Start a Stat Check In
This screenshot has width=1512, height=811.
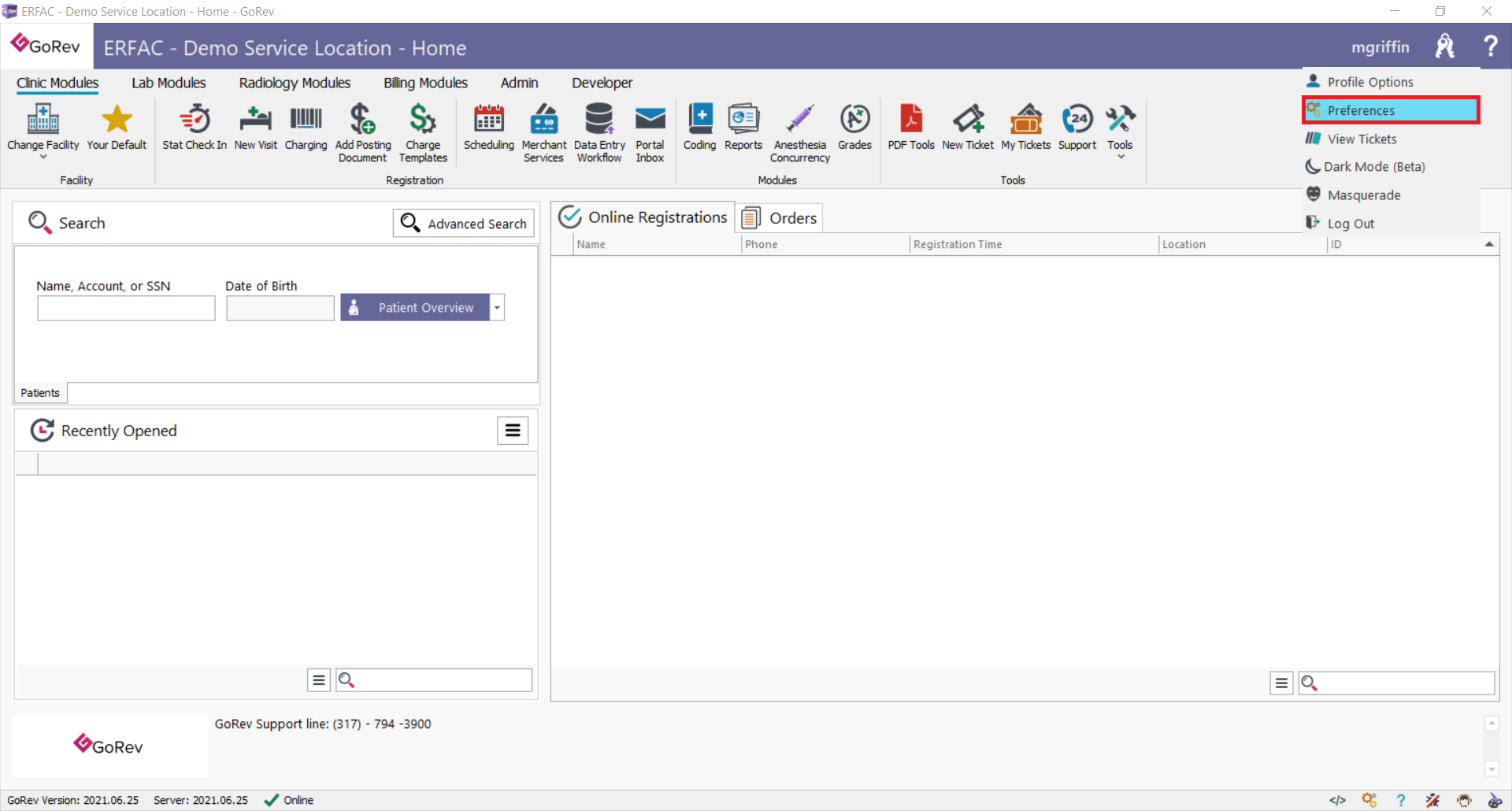(x=195, y=126)
